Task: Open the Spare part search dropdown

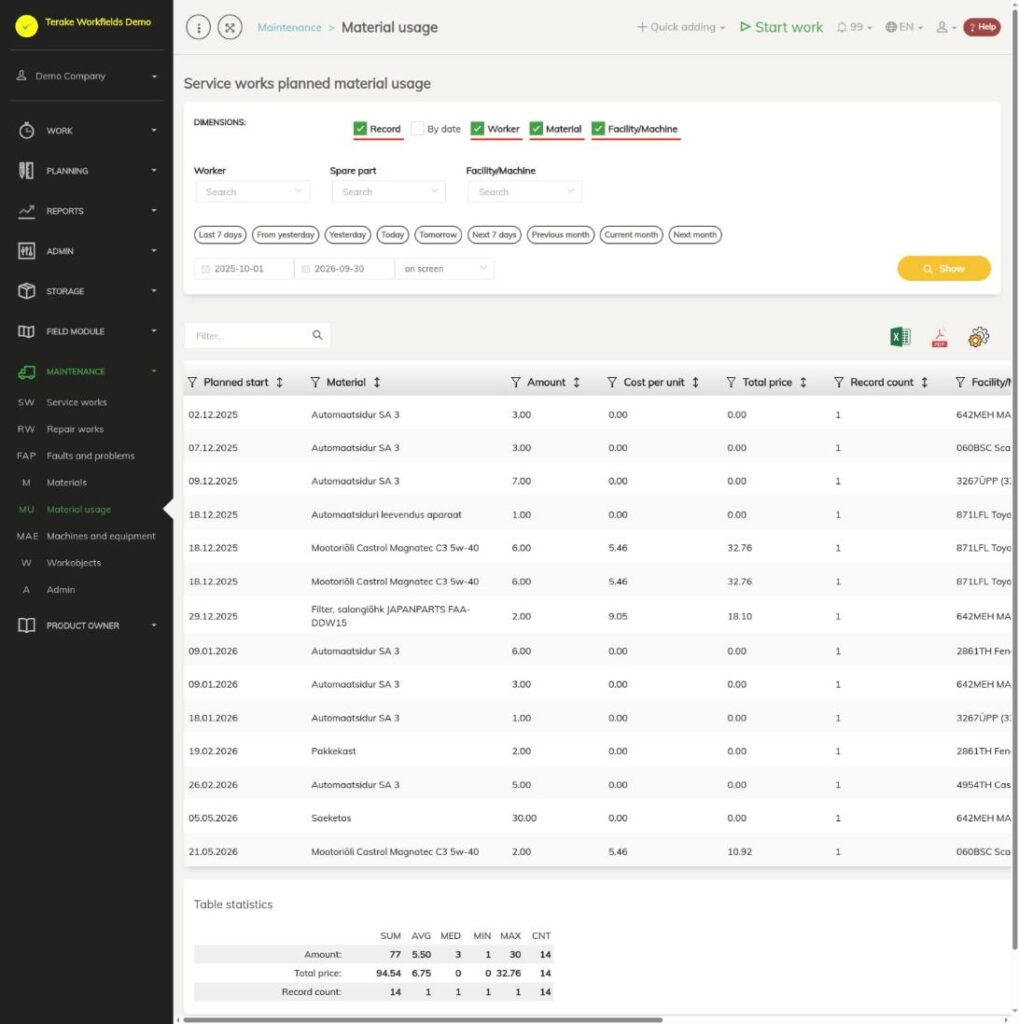Action: pyautogui.click(x=389, y=191)
